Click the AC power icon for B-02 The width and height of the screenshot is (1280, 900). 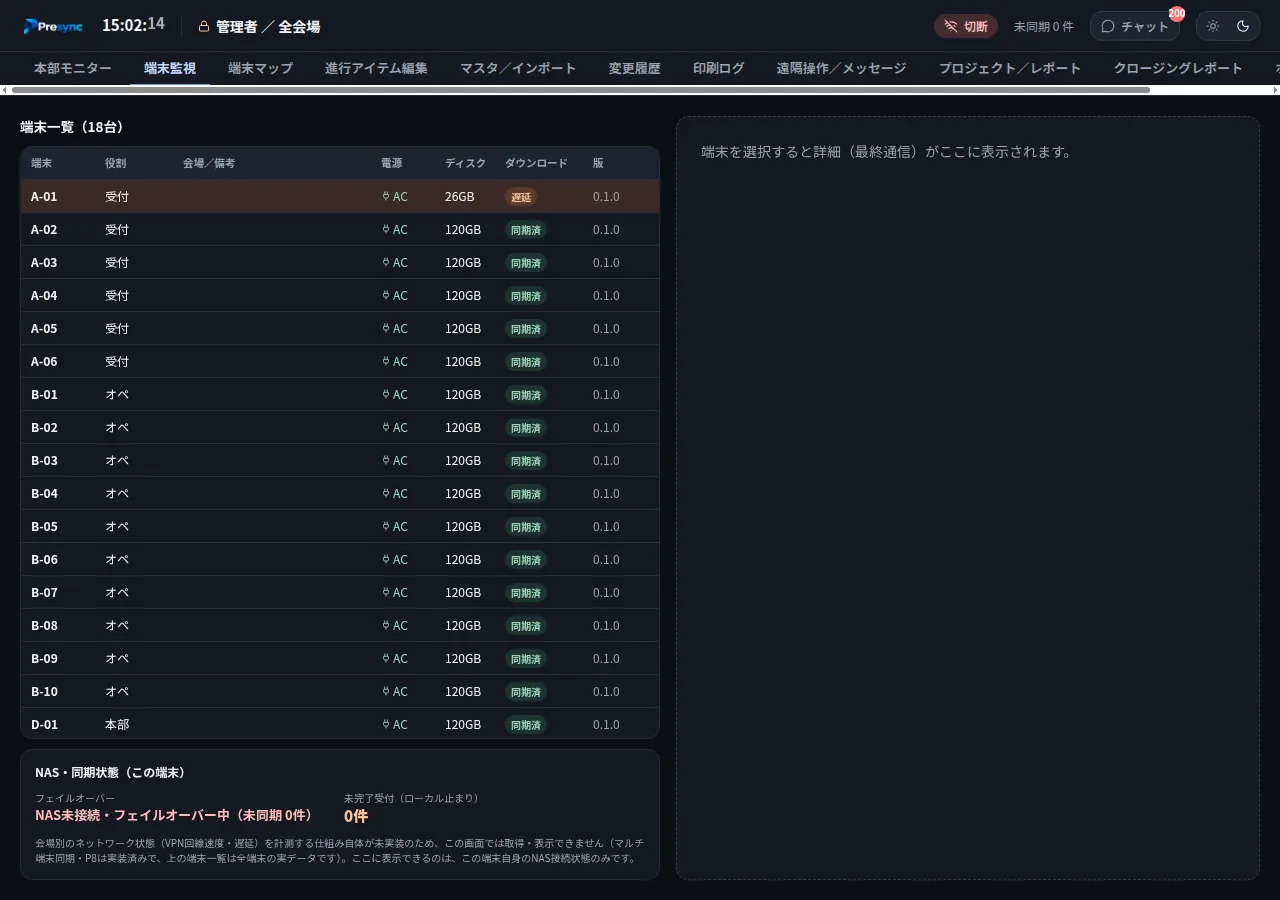coord(386,427)
